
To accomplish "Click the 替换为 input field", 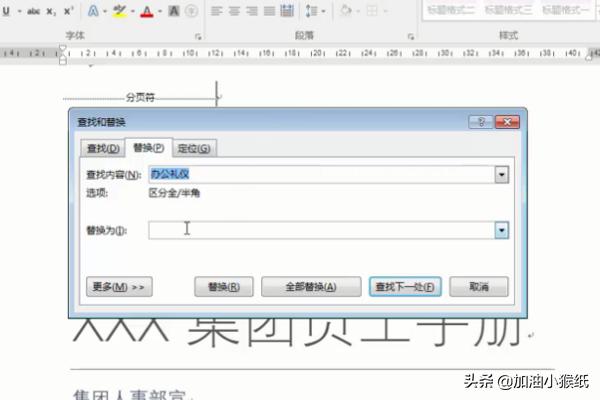I will click(321, 230).
